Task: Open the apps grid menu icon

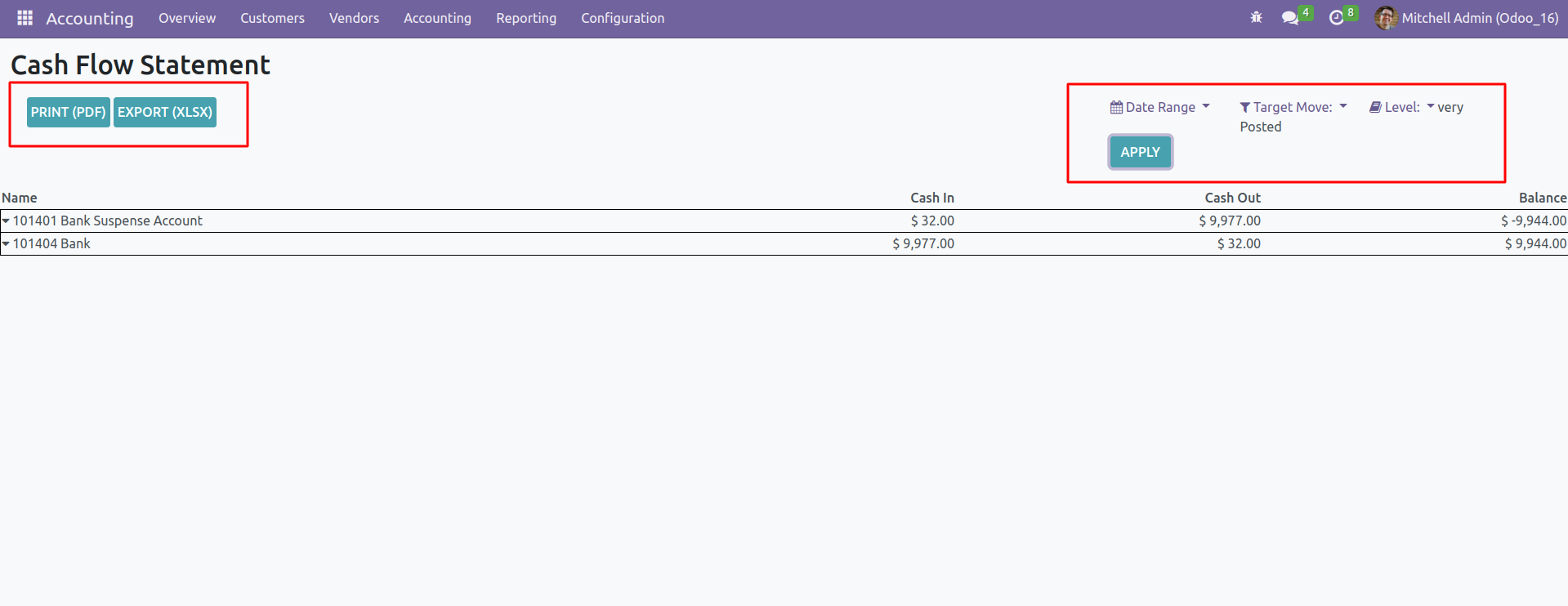Action: point(25,18)
